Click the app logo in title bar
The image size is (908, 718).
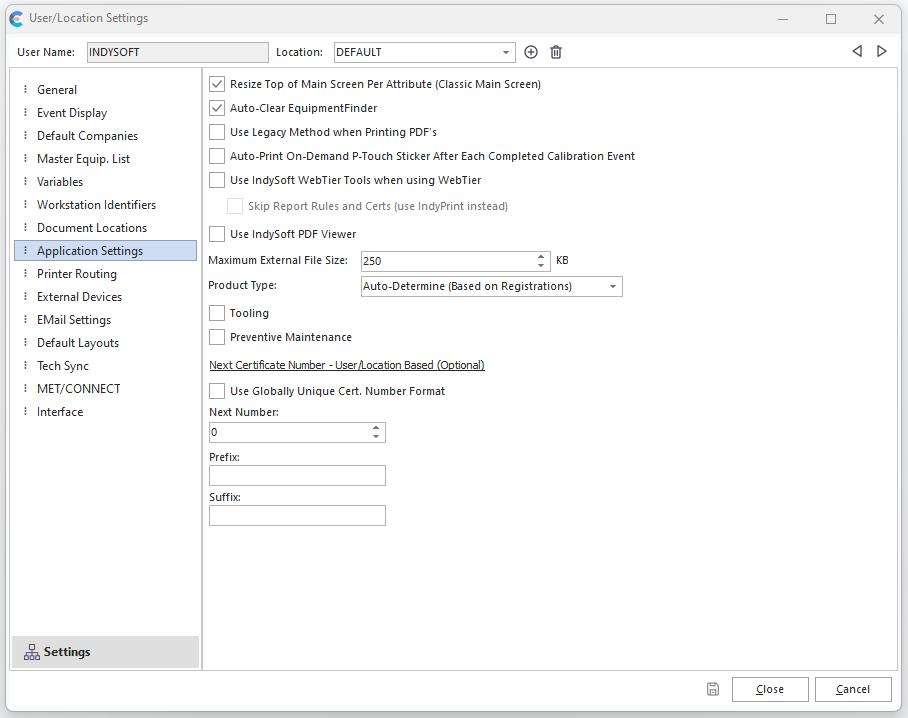[17, 19]
